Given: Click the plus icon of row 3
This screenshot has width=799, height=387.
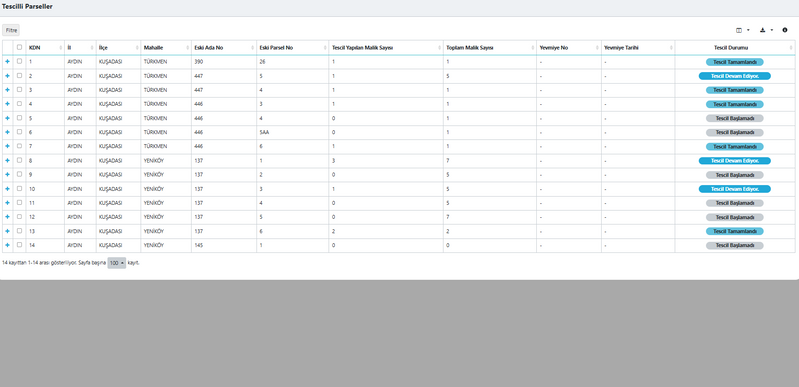Looking at the screenshot, I should pyautogui.click(x=7, y=90).
